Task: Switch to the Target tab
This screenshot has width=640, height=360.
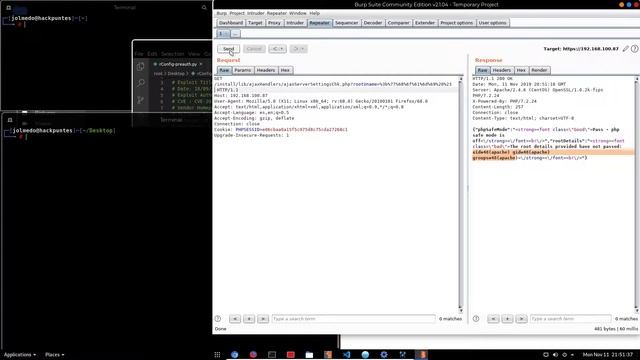Action: 255,23
